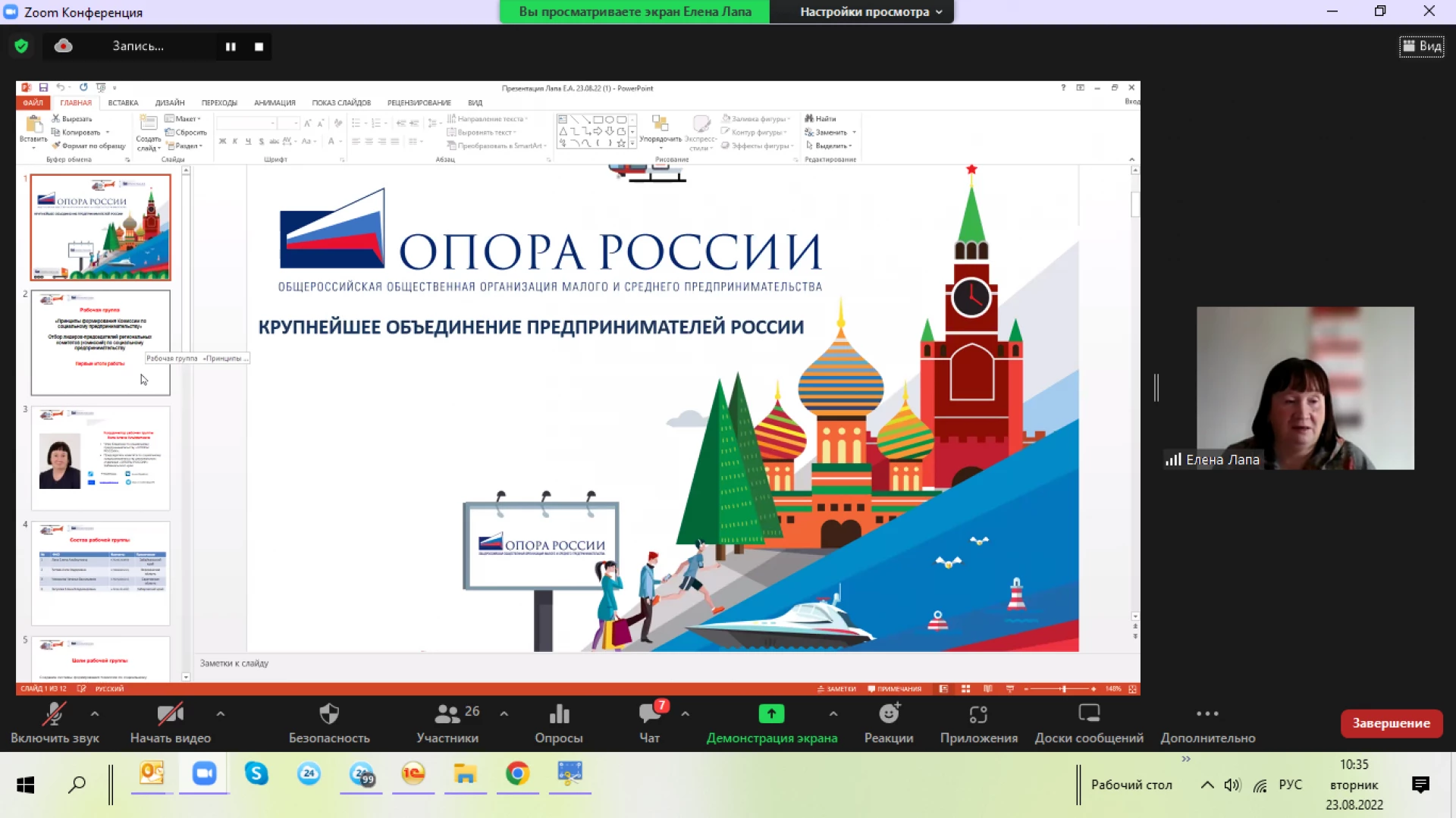This screenshot has height=818, width=1456.
Task: Click fit slide to window icon
Action: click(x=1132, y=689)
